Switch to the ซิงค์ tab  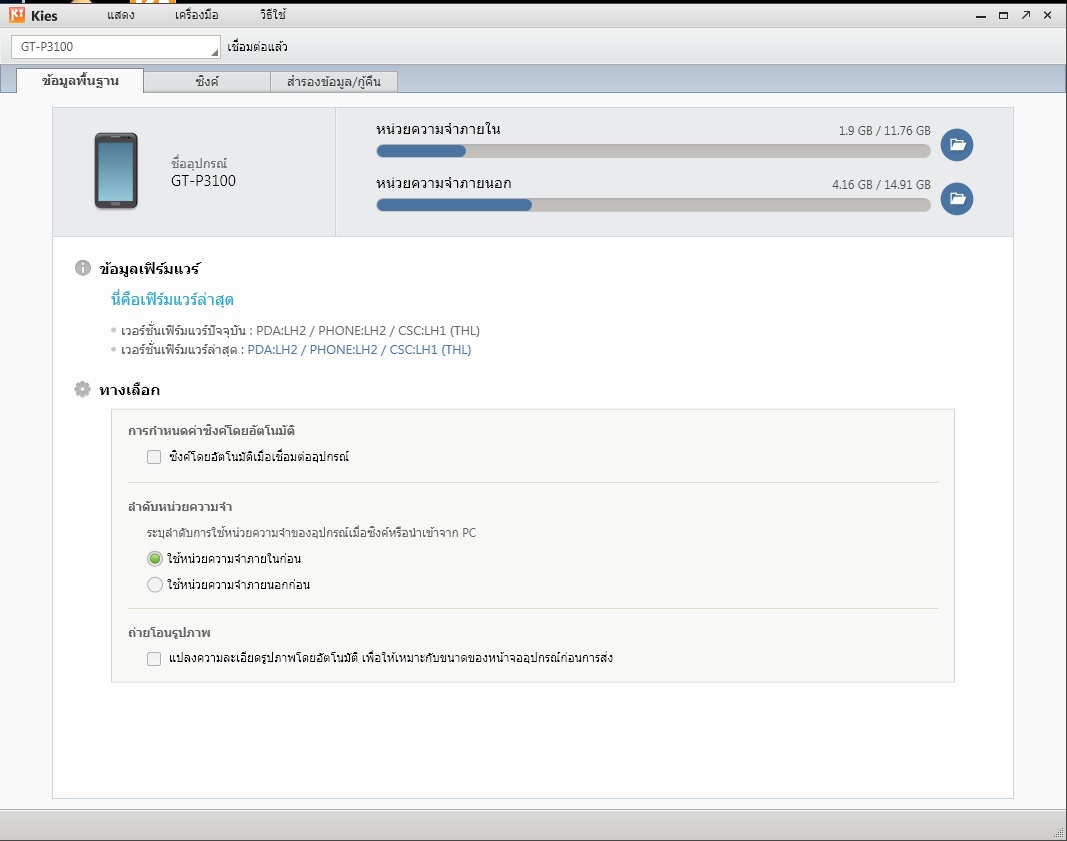point(207,82)
